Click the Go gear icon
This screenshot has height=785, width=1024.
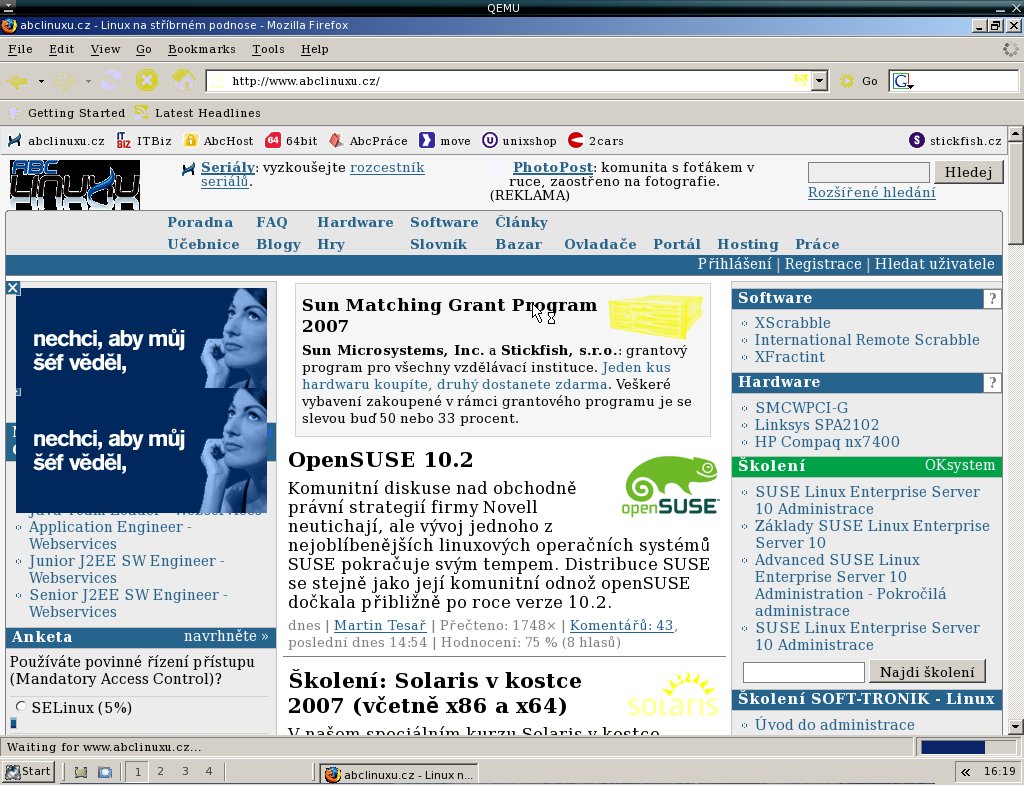click(847, 81)
